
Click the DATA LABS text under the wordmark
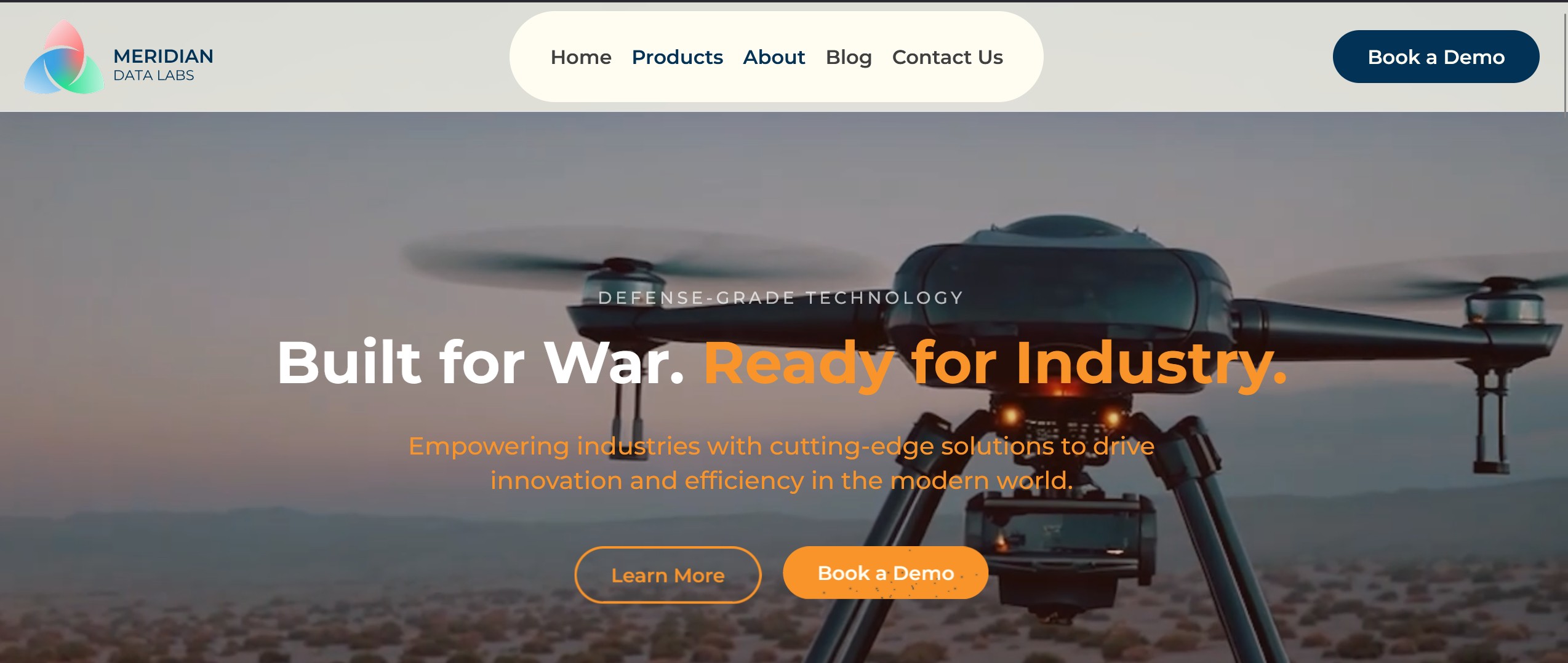(154, 75)
